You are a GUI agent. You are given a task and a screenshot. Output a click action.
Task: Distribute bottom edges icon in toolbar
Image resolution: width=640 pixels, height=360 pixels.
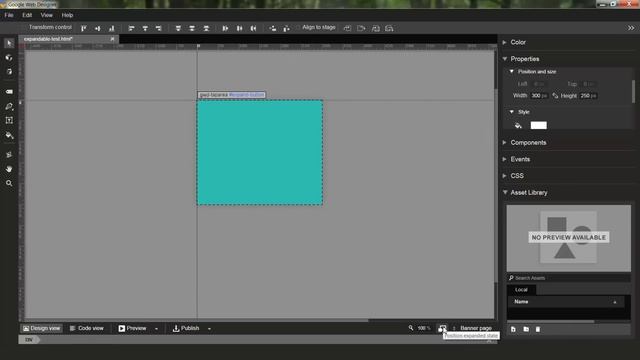click(x=206, y=28)
